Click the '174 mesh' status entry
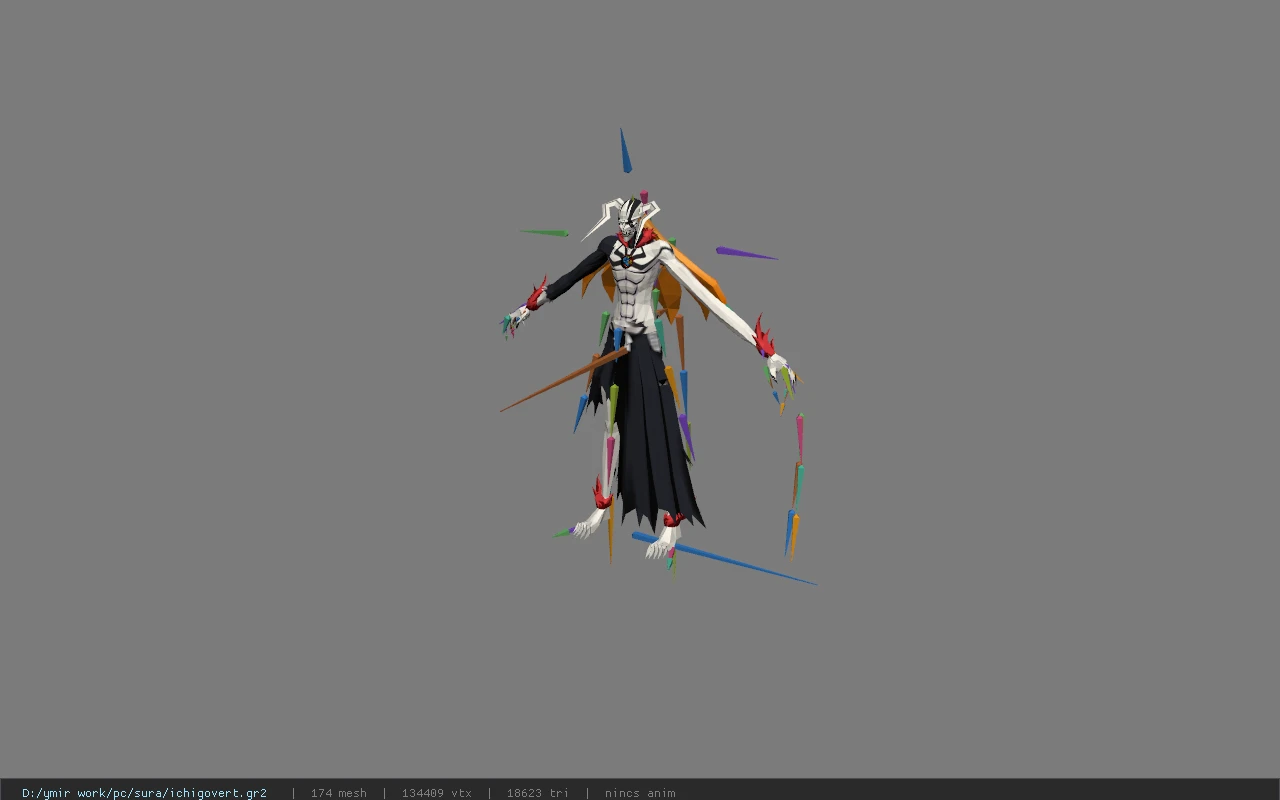 (338, 793)
